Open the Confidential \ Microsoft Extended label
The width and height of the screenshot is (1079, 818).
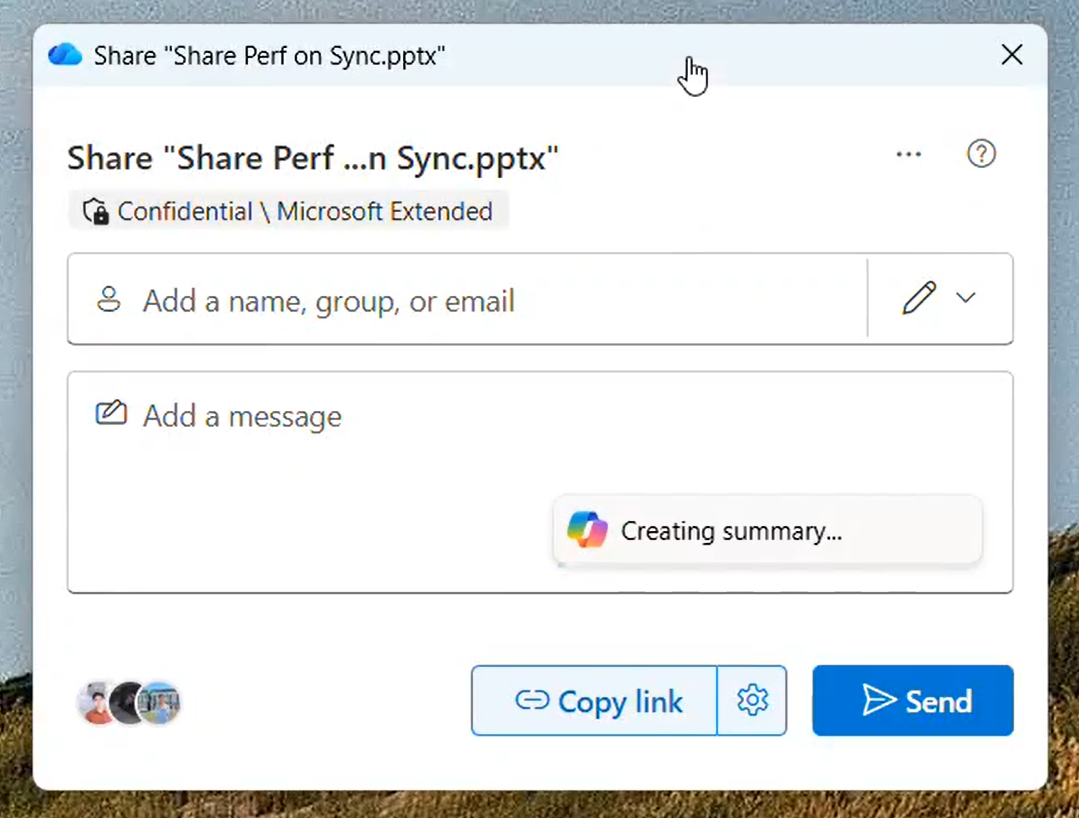tap(288, 211)
